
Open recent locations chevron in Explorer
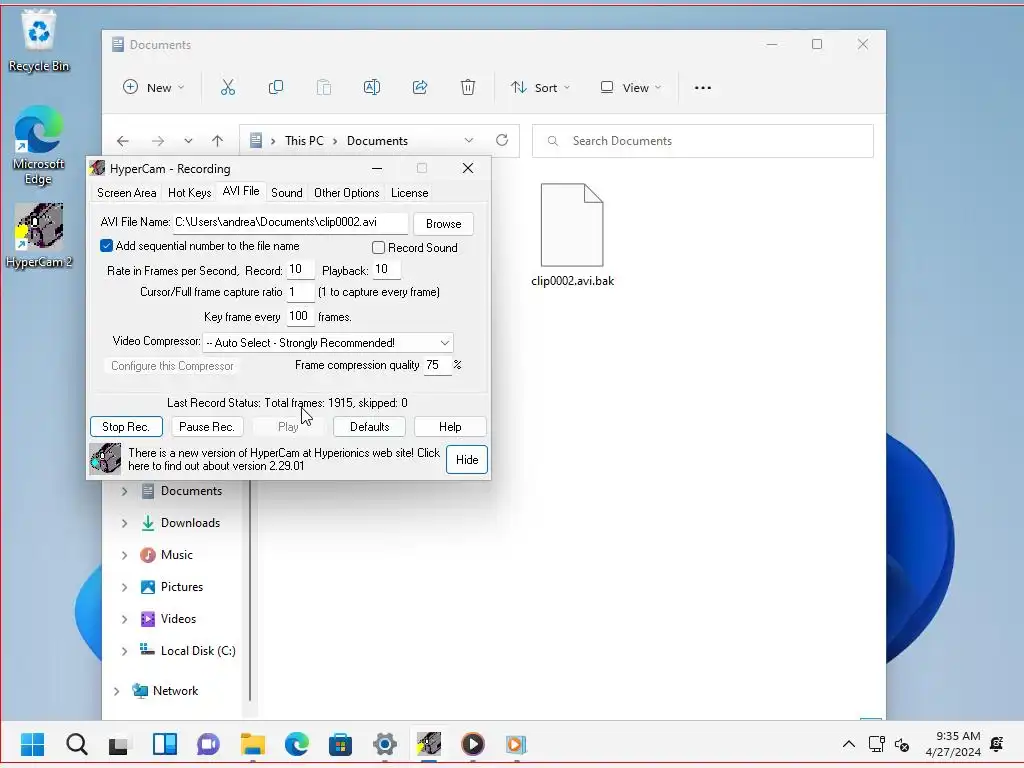188,141
